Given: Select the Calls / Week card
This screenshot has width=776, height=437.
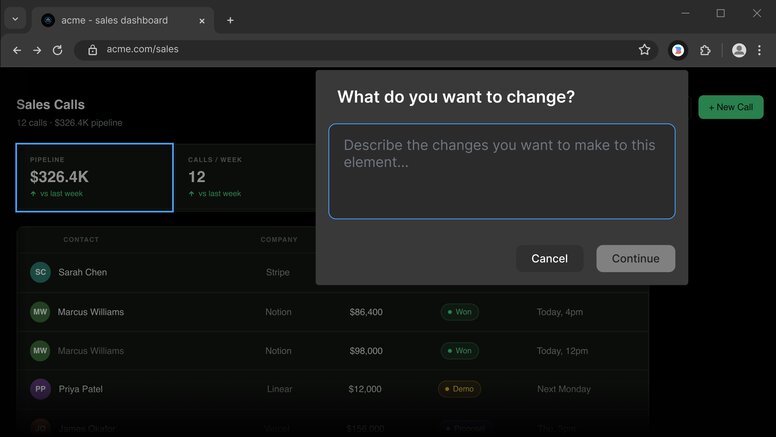Looking at the screenshot, I should 245,178.
